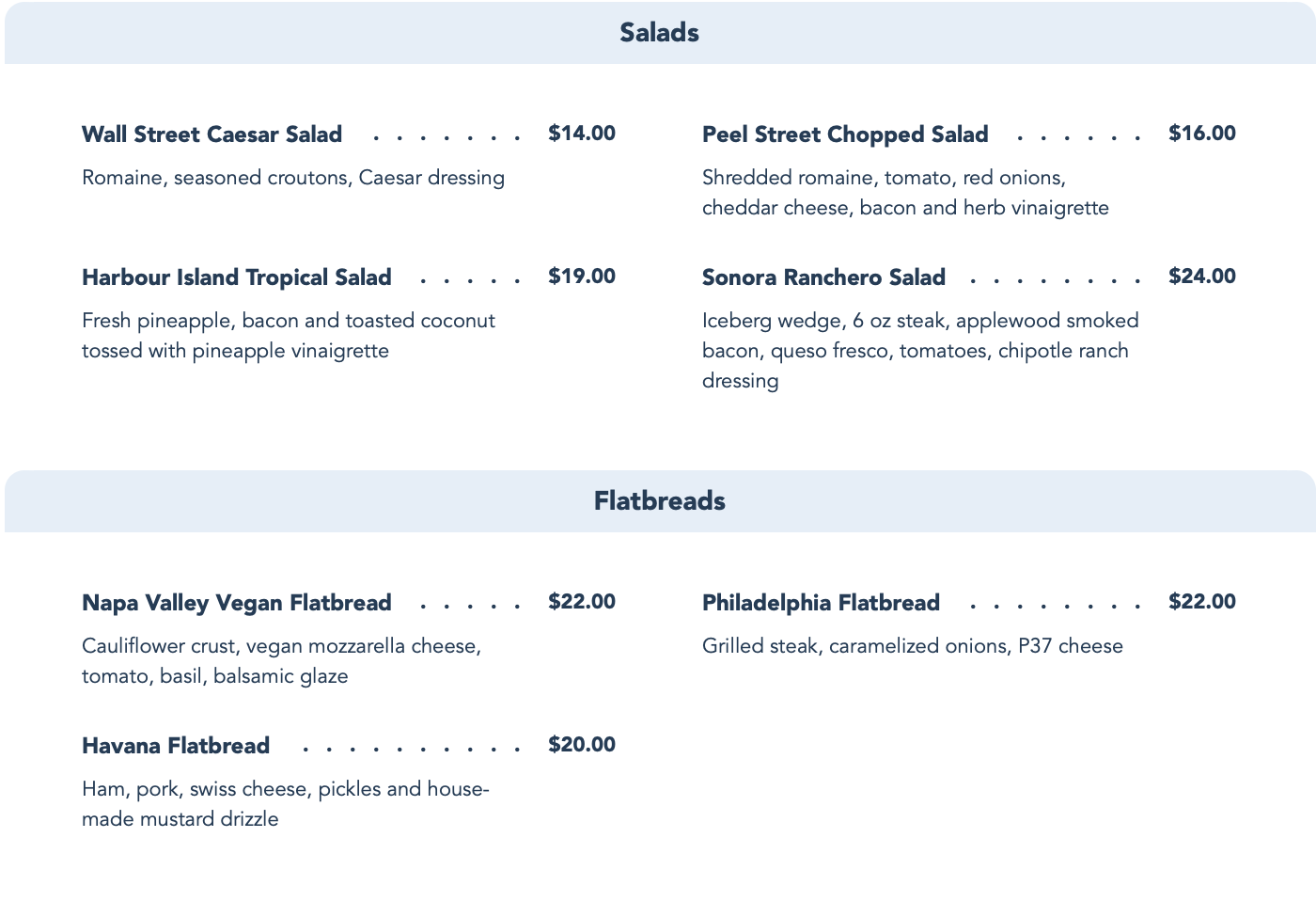Click the Flatbreads section header

[x=659, y=500]
